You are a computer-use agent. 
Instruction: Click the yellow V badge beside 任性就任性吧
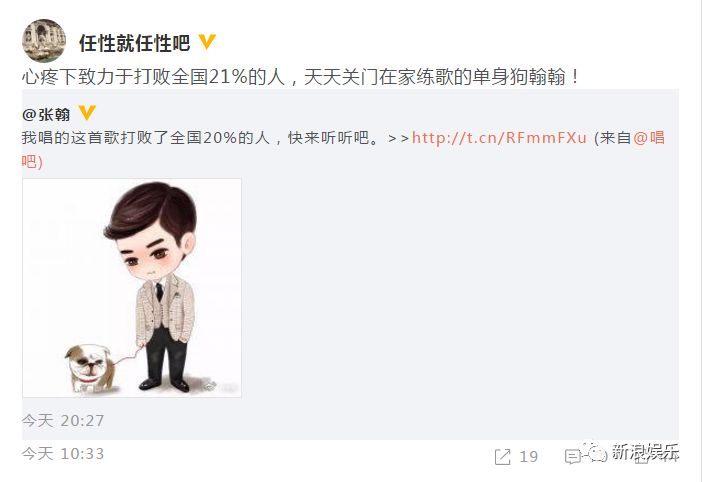(207, 42)
